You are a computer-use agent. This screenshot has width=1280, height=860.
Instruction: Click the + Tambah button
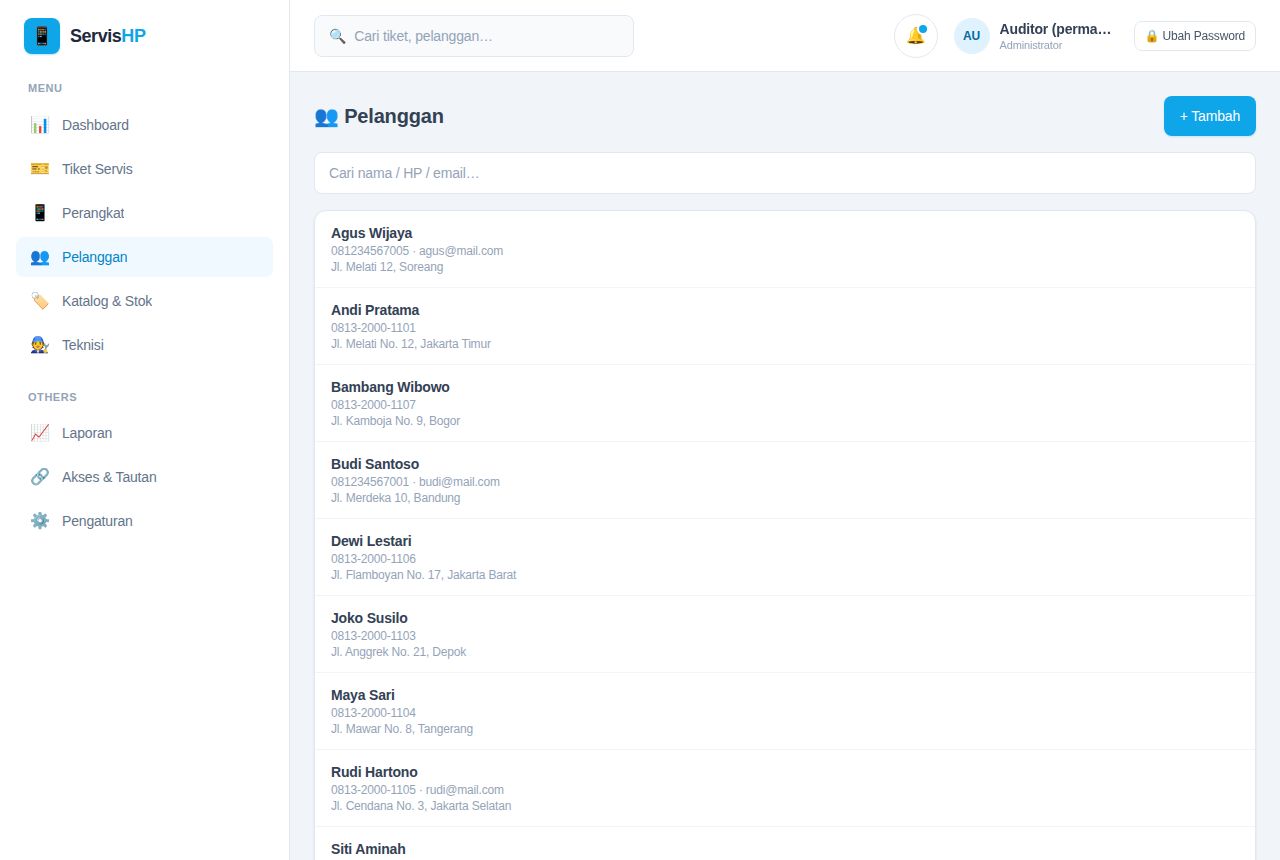pyautogui.click(x=1210, y=116)
